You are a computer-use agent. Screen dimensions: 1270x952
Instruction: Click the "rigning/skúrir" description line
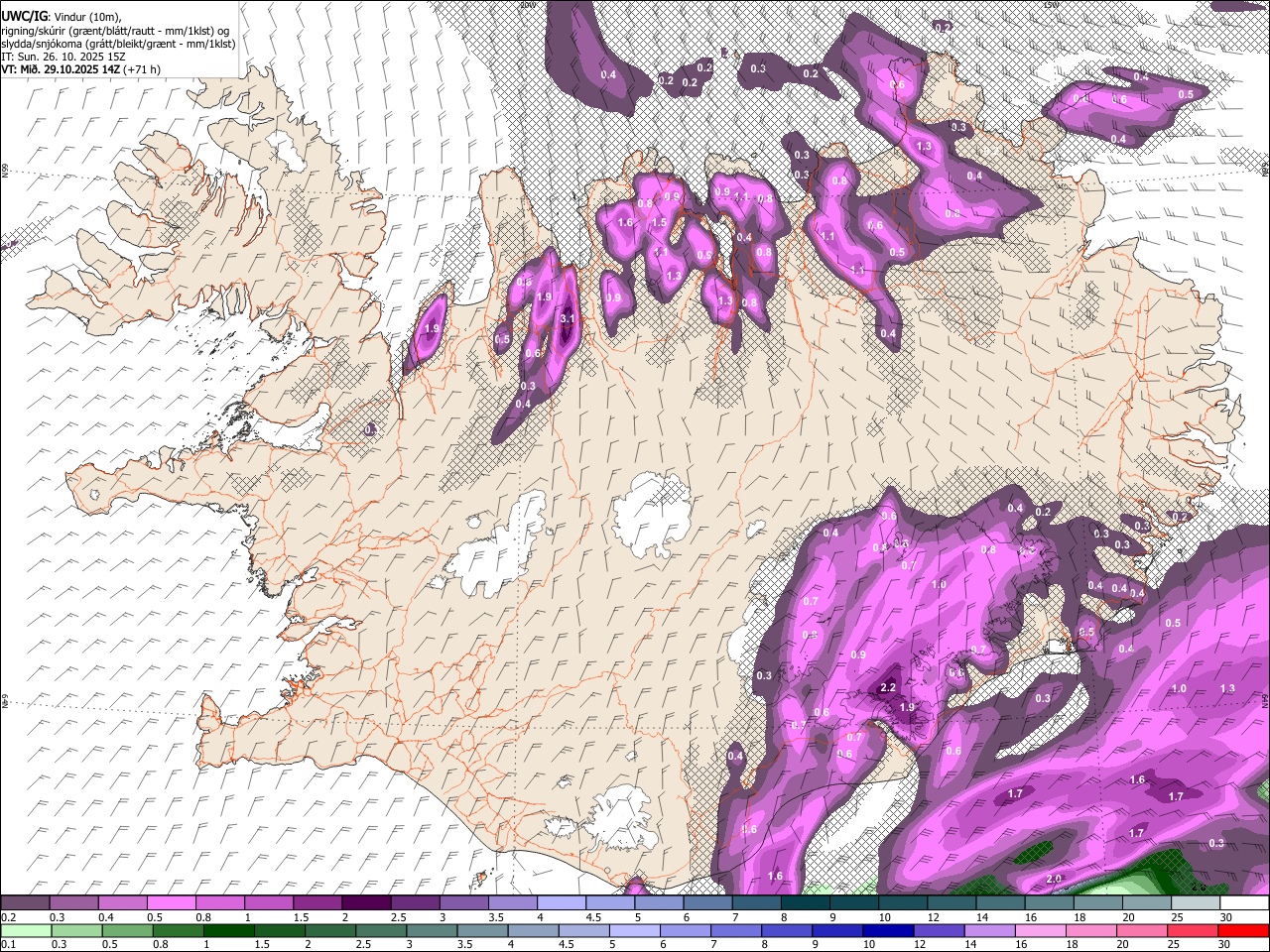115,32
